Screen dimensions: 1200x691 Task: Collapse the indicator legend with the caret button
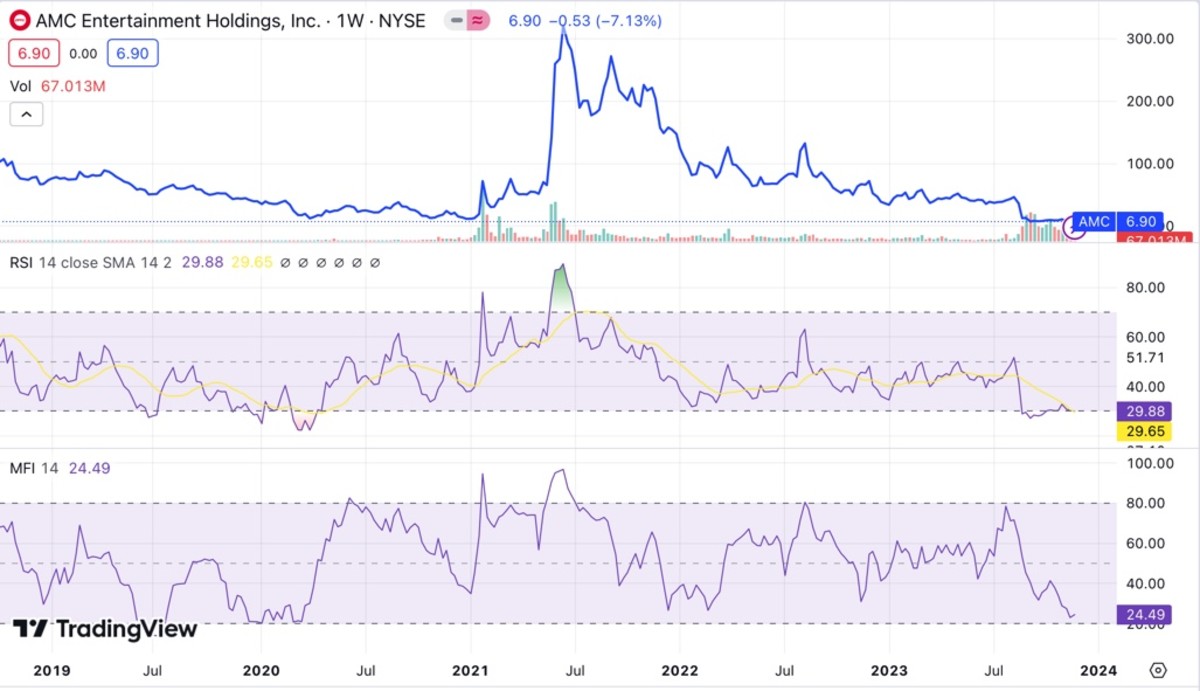coord(26,115)
